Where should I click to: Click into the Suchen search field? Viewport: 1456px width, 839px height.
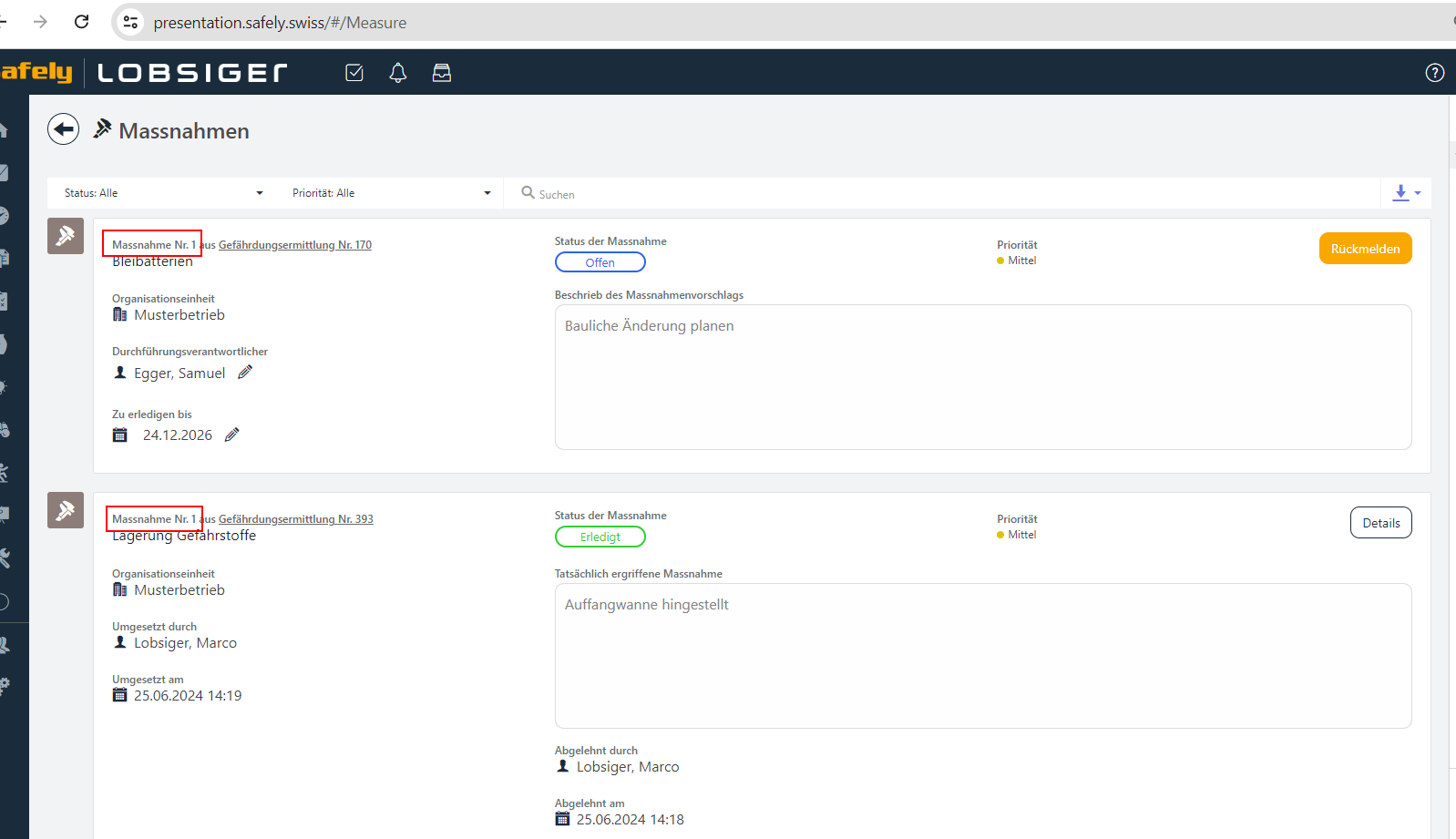[911, 194]
